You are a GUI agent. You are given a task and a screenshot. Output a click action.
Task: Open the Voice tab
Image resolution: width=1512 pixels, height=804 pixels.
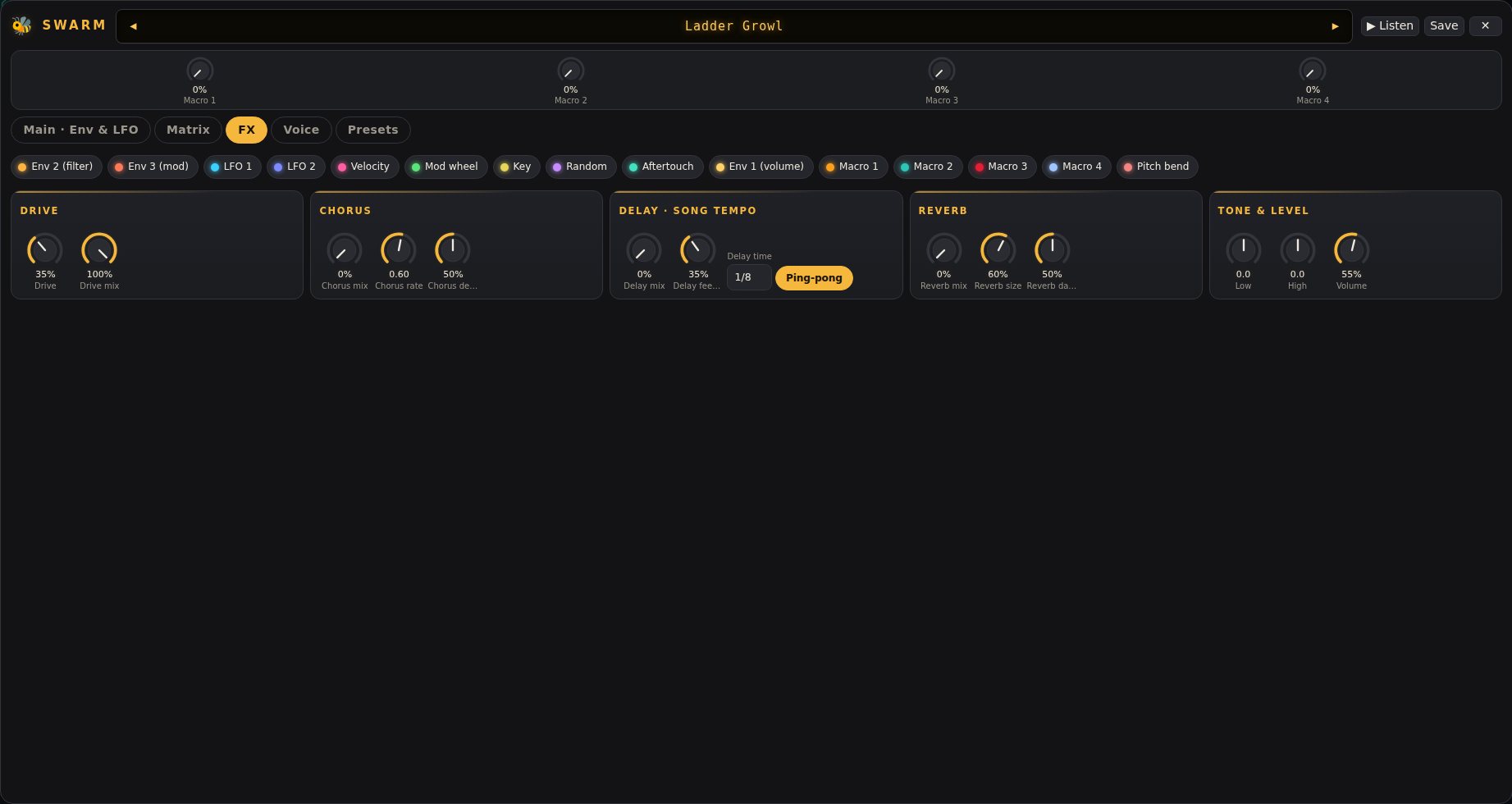click(x=301, y=130)
